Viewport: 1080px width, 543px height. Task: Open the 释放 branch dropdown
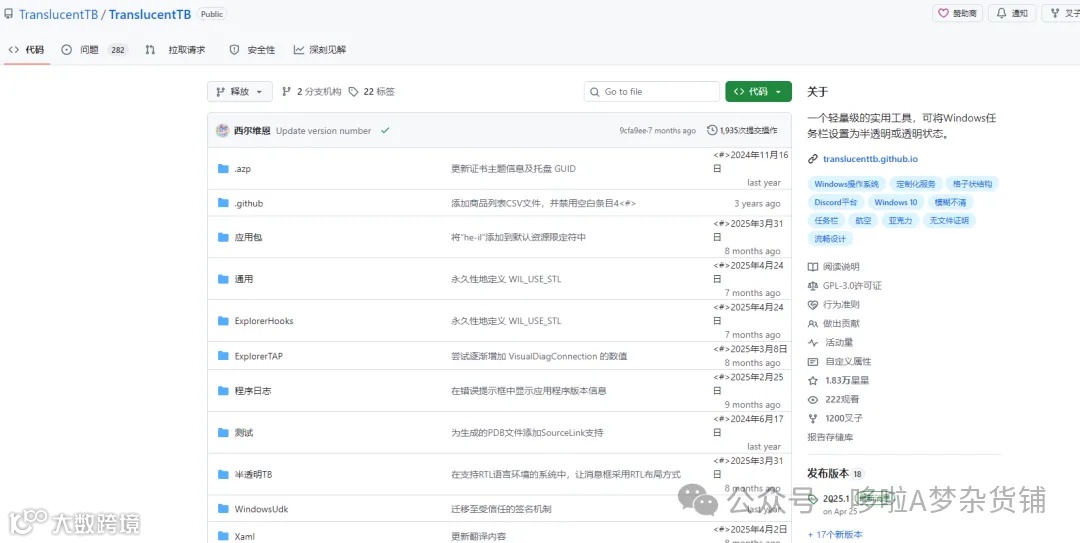point(240,92)
